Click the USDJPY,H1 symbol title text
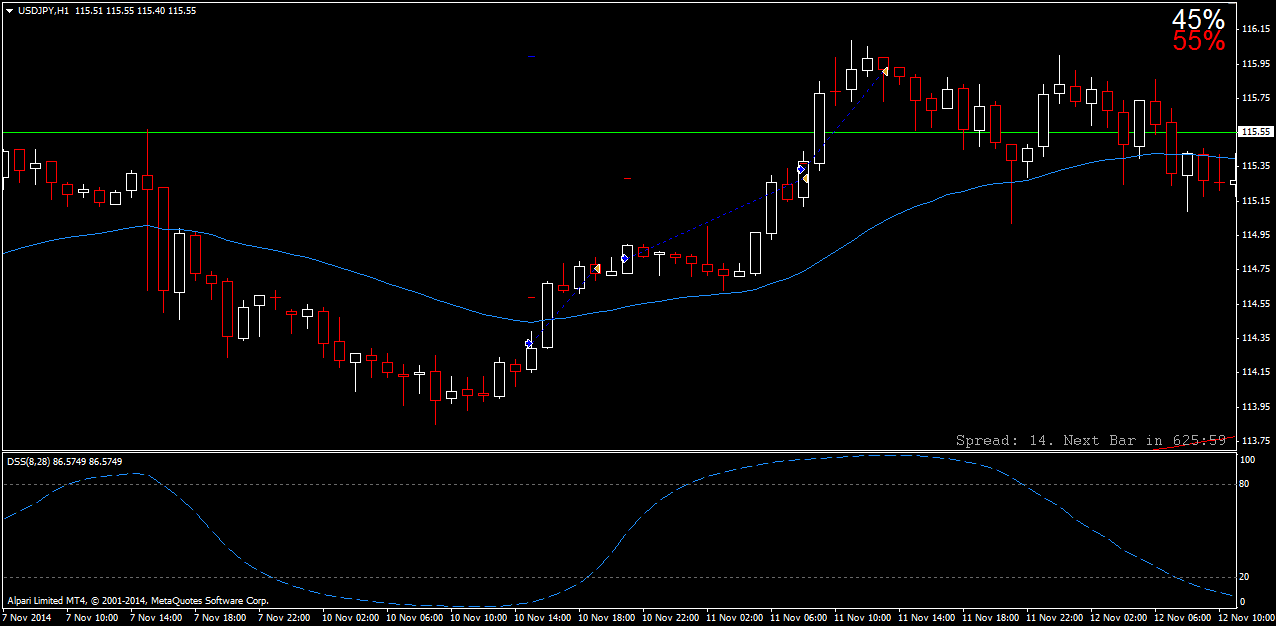The width and height of the screenshot is (1276, 626). coord(42,10)
